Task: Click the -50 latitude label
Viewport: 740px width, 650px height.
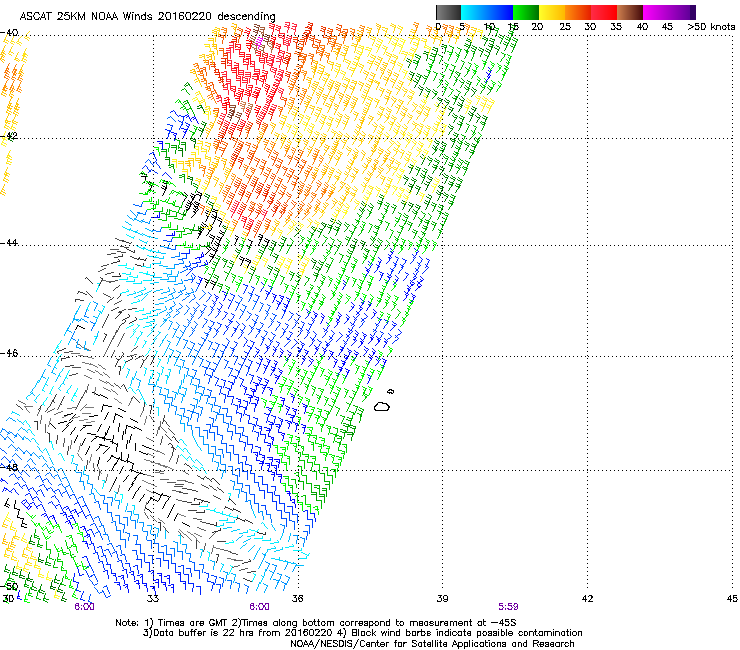Action: tap(9, 587)
